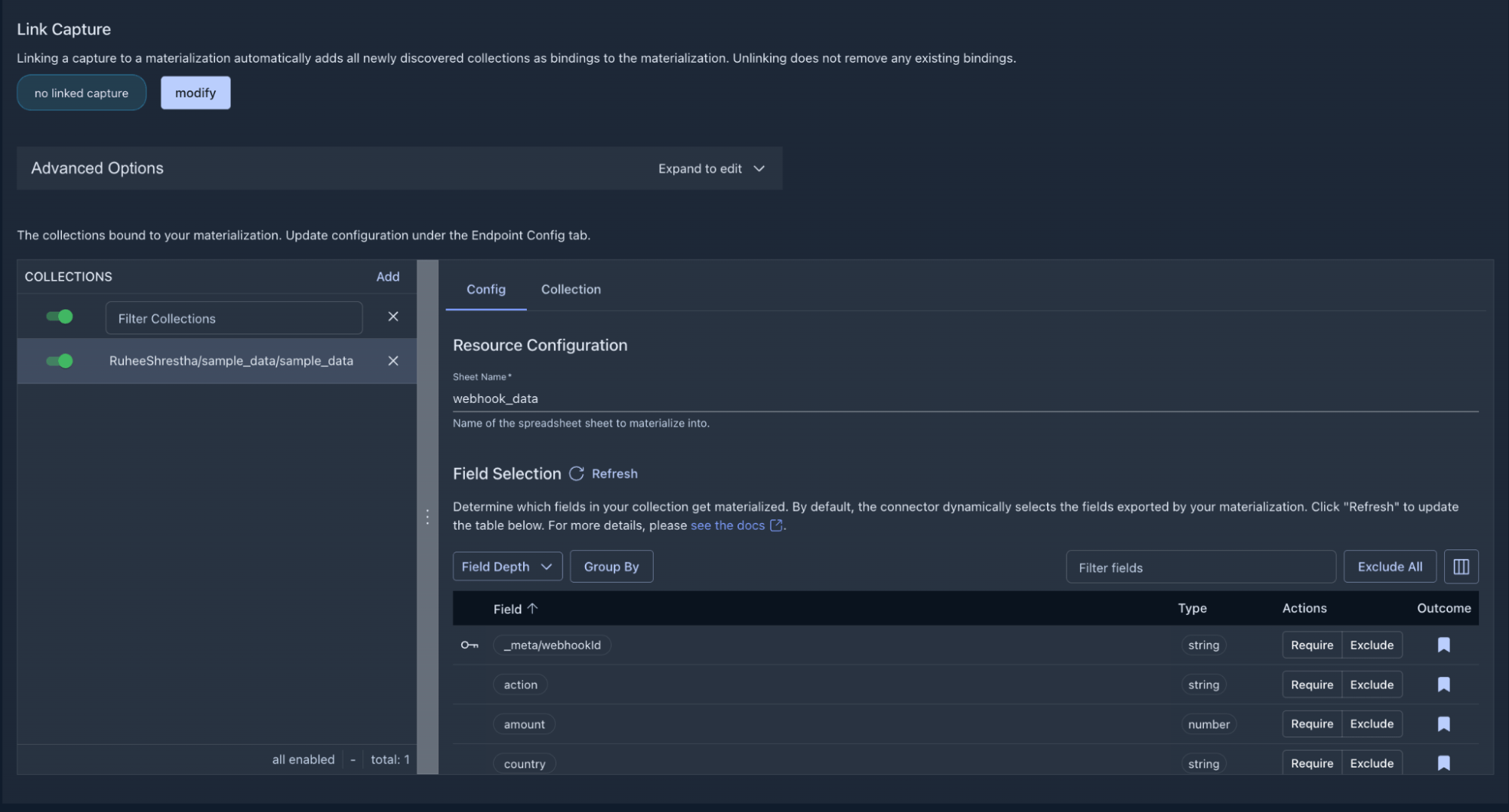
Task: Expand the Advanced Options section
Action: (x=399, y=168)
